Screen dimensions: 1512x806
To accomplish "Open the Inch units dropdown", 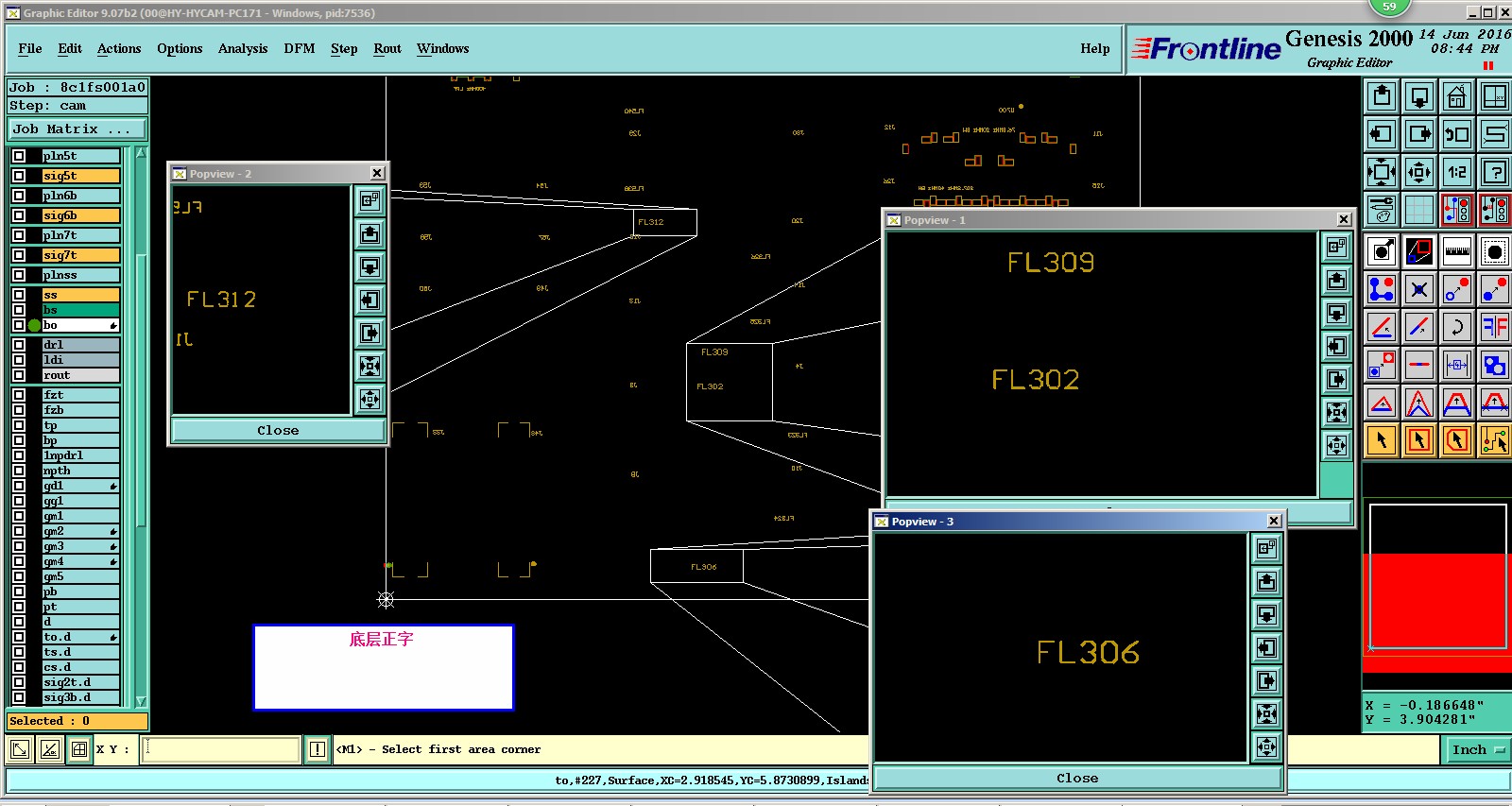I will 1476,750.
